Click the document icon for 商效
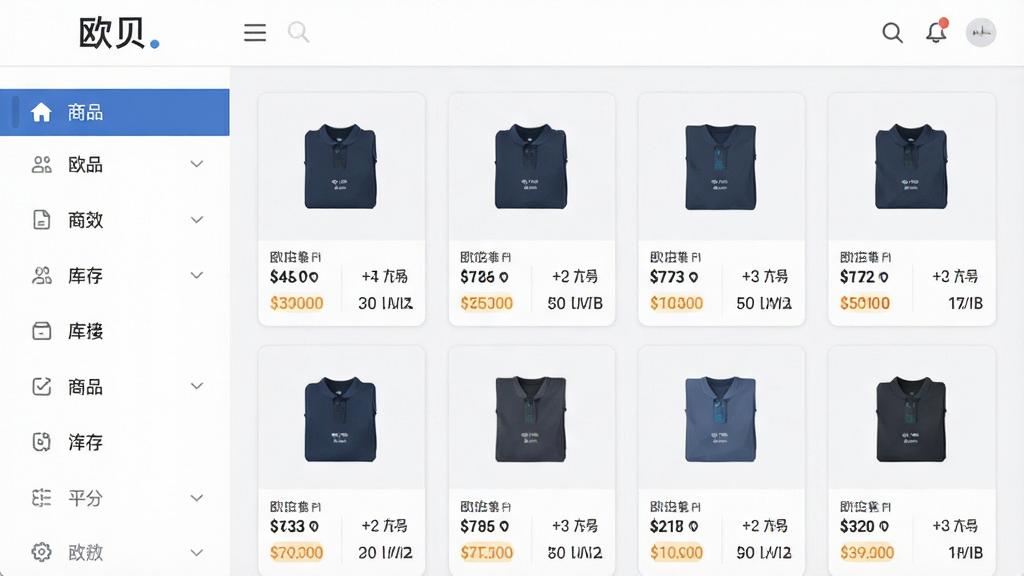The width and height of the screenshot is (1024, 576). point(41,220)
